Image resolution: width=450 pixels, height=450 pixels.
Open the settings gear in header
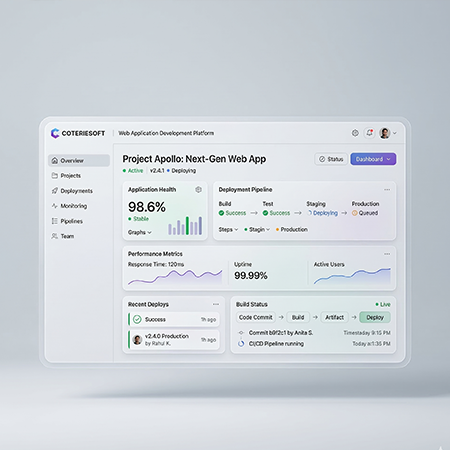[x=355, y=133]
